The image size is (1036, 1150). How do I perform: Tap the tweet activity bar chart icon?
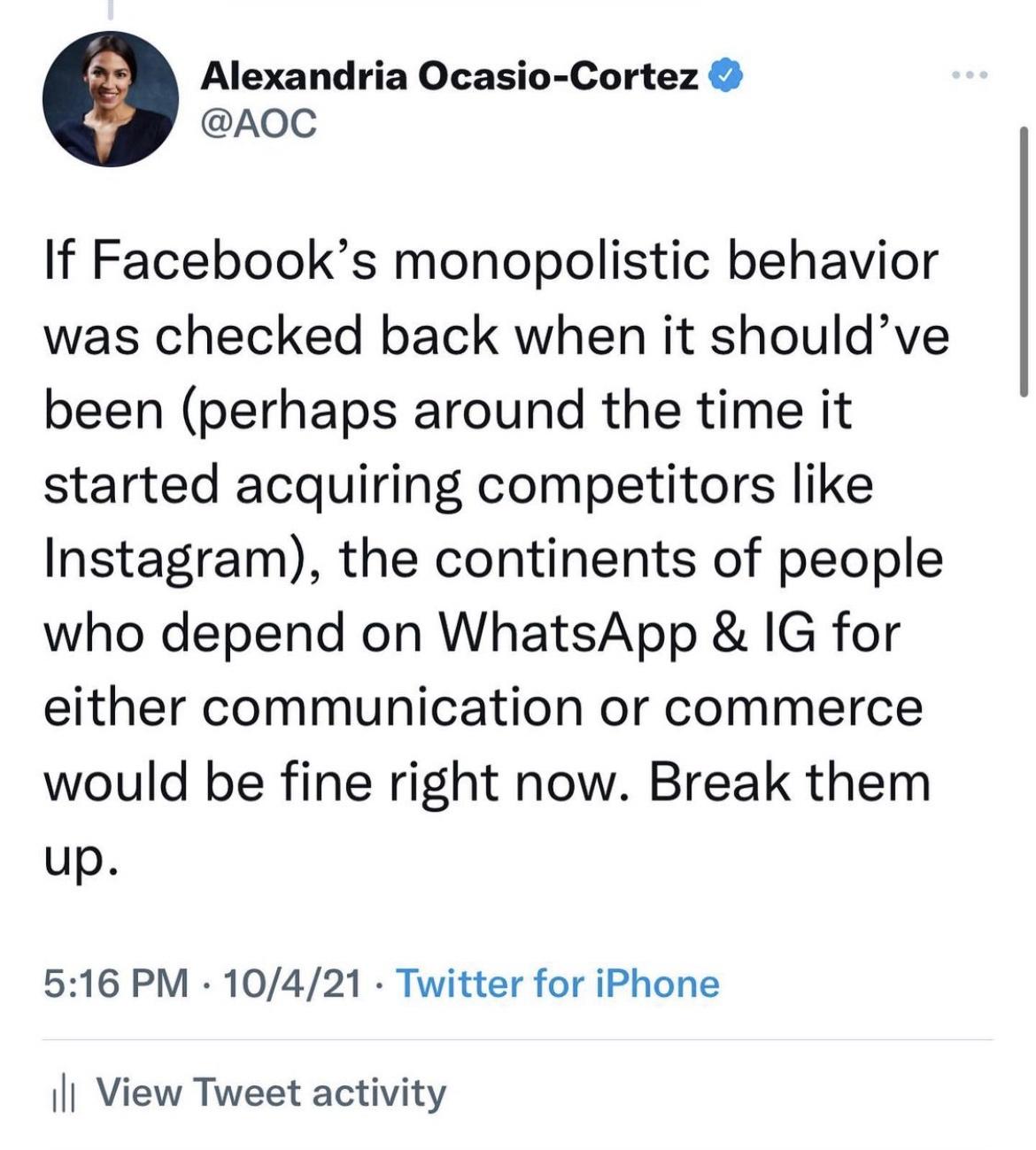[x=60, y=1094]
